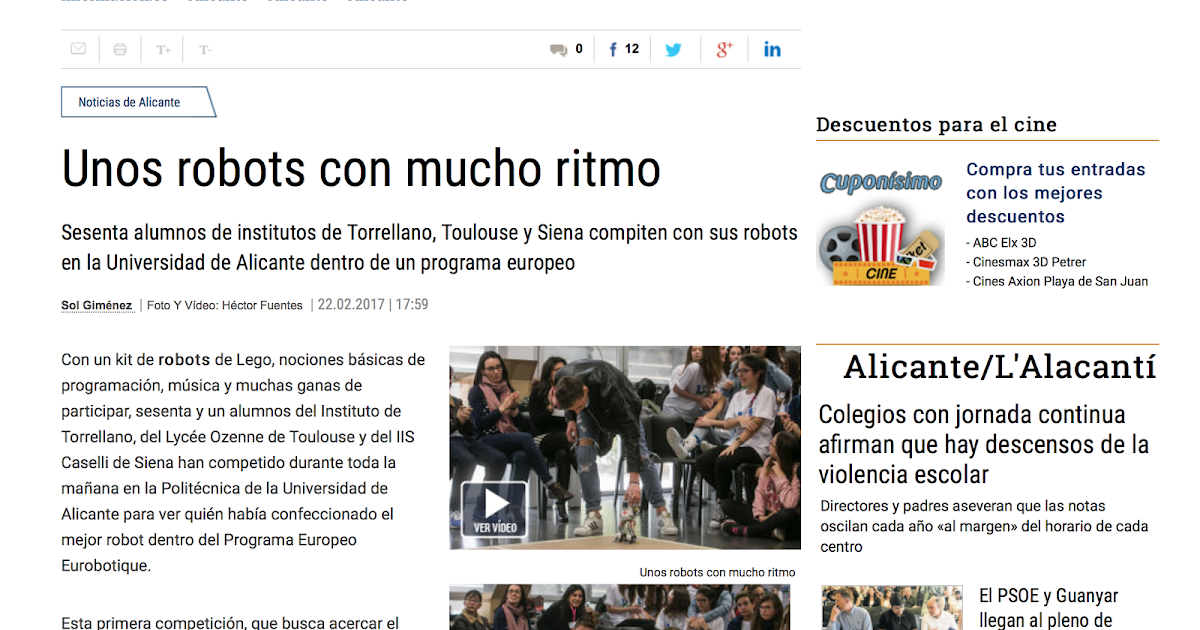Open El PSOE y Guanyar article link
The image size is (1200, 630).
(1049, 608)
